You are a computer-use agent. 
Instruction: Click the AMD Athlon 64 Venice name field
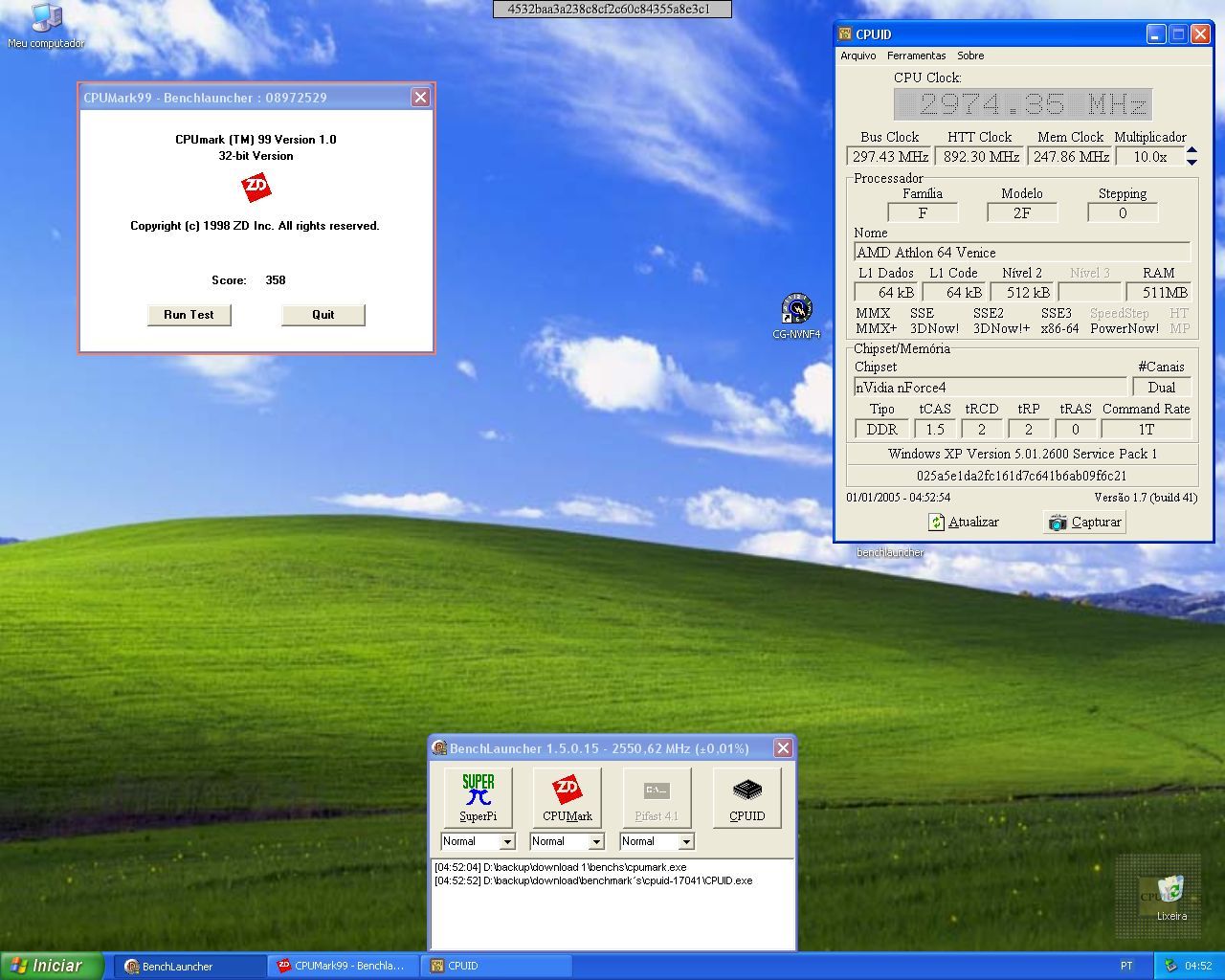[1022, 253]
